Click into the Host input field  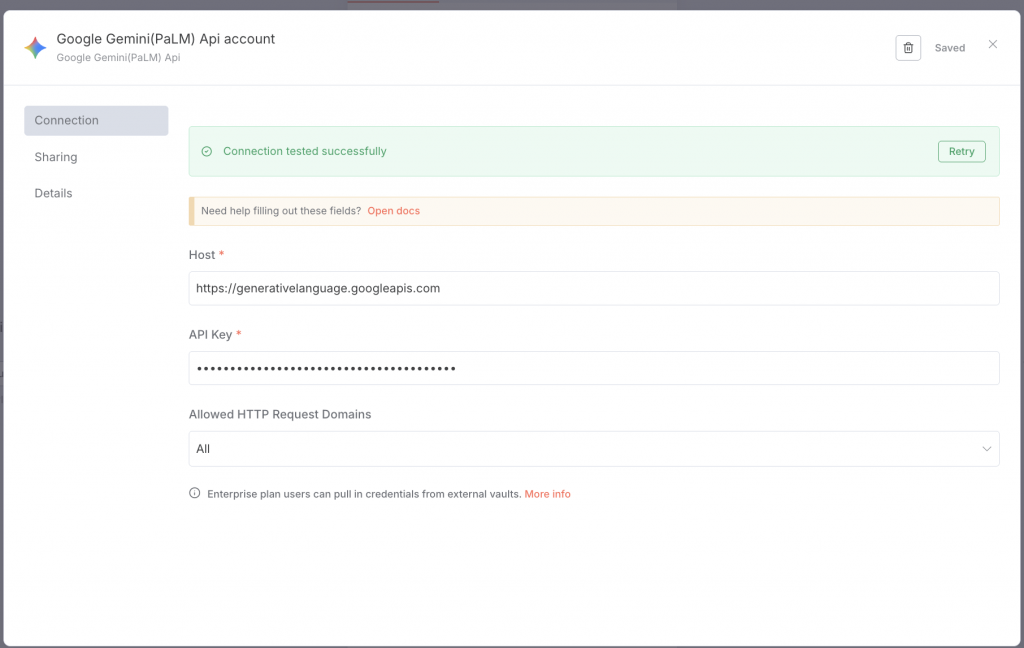594,288
